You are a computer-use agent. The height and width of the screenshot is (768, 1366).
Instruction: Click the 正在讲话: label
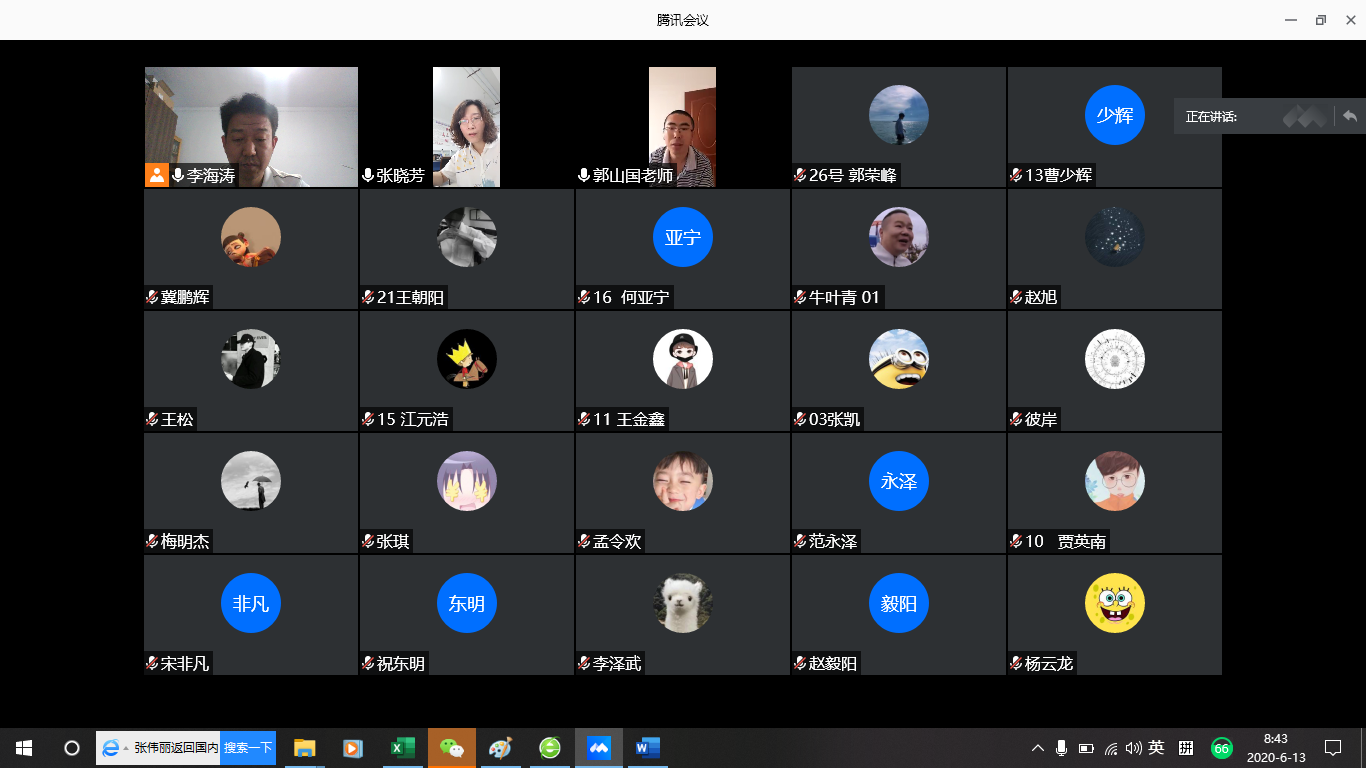1211,117
